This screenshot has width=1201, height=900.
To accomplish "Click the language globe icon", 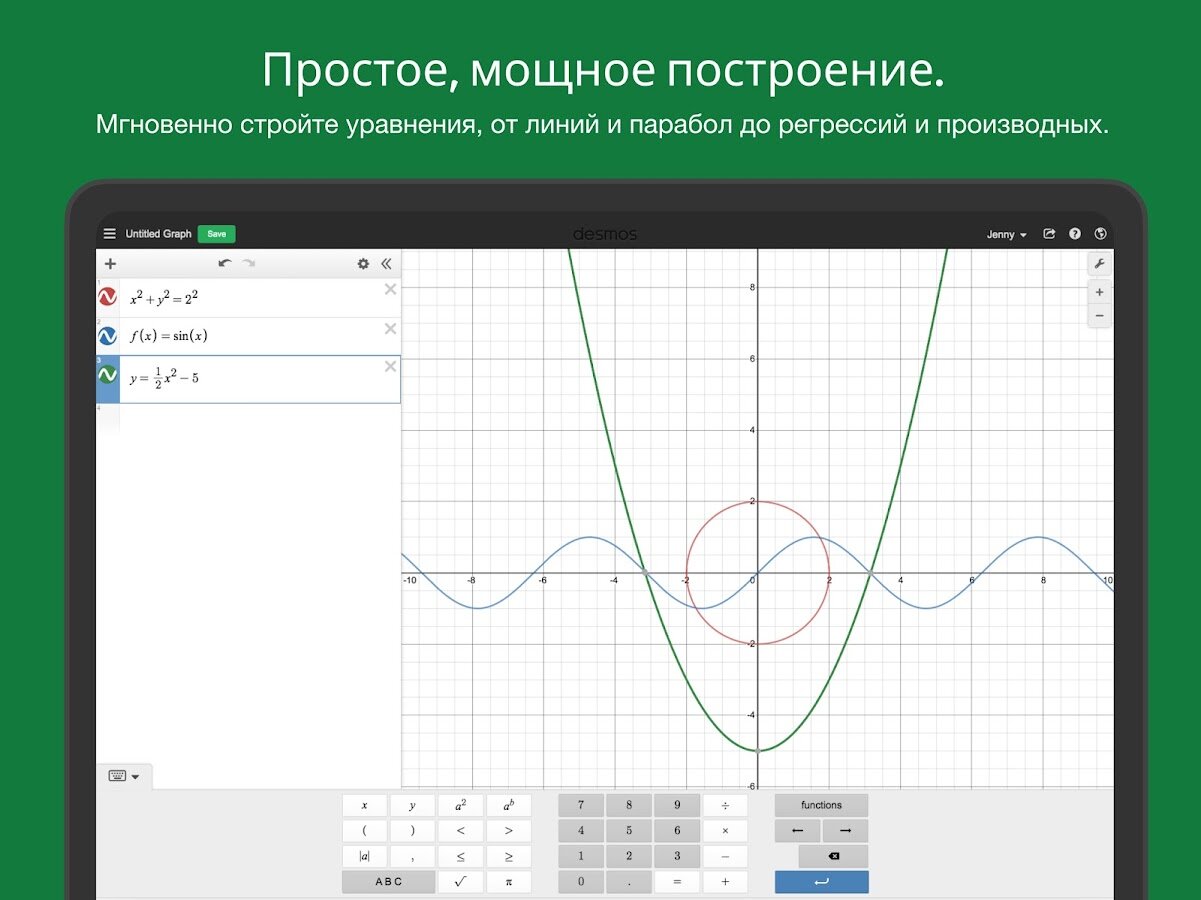I will pos(1099,233).
